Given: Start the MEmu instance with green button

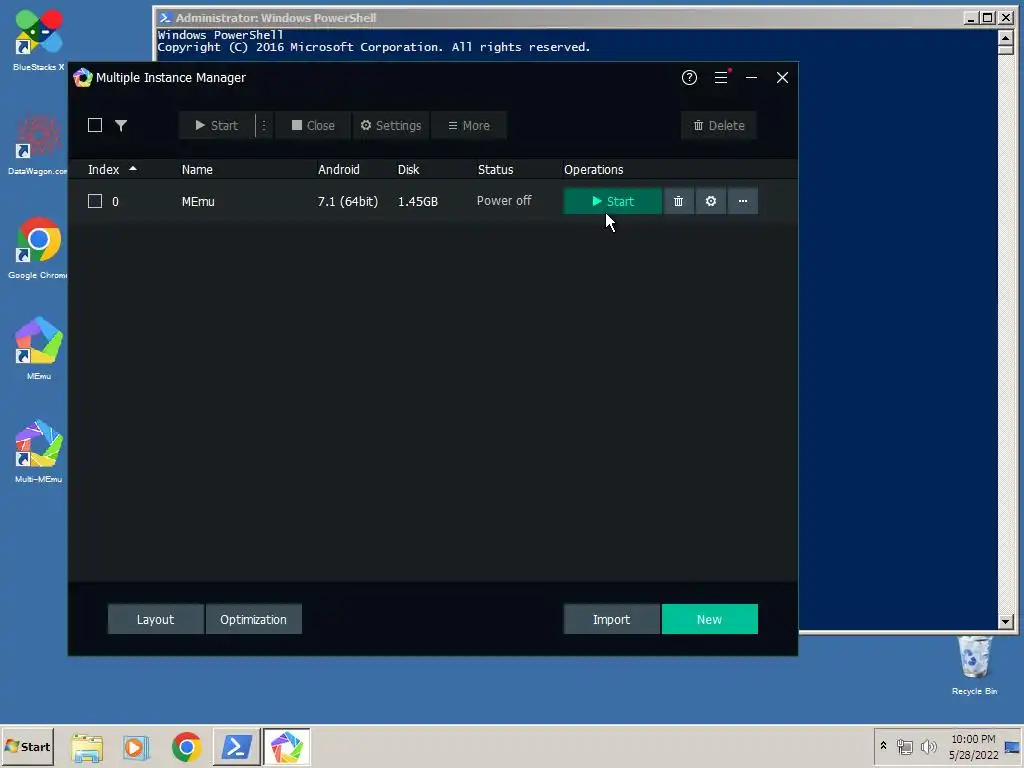Looking at the screenshot, I should 613,201.
